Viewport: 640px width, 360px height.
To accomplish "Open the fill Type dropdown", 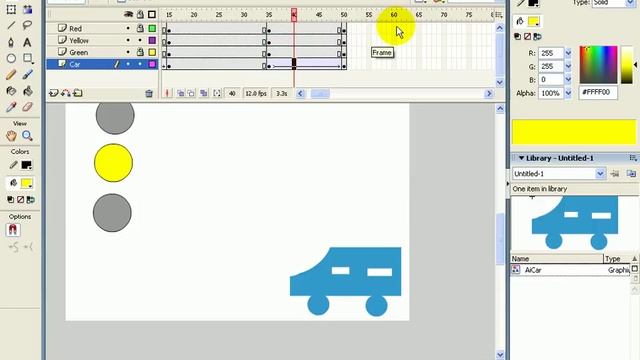I will [x=630, y=3].
